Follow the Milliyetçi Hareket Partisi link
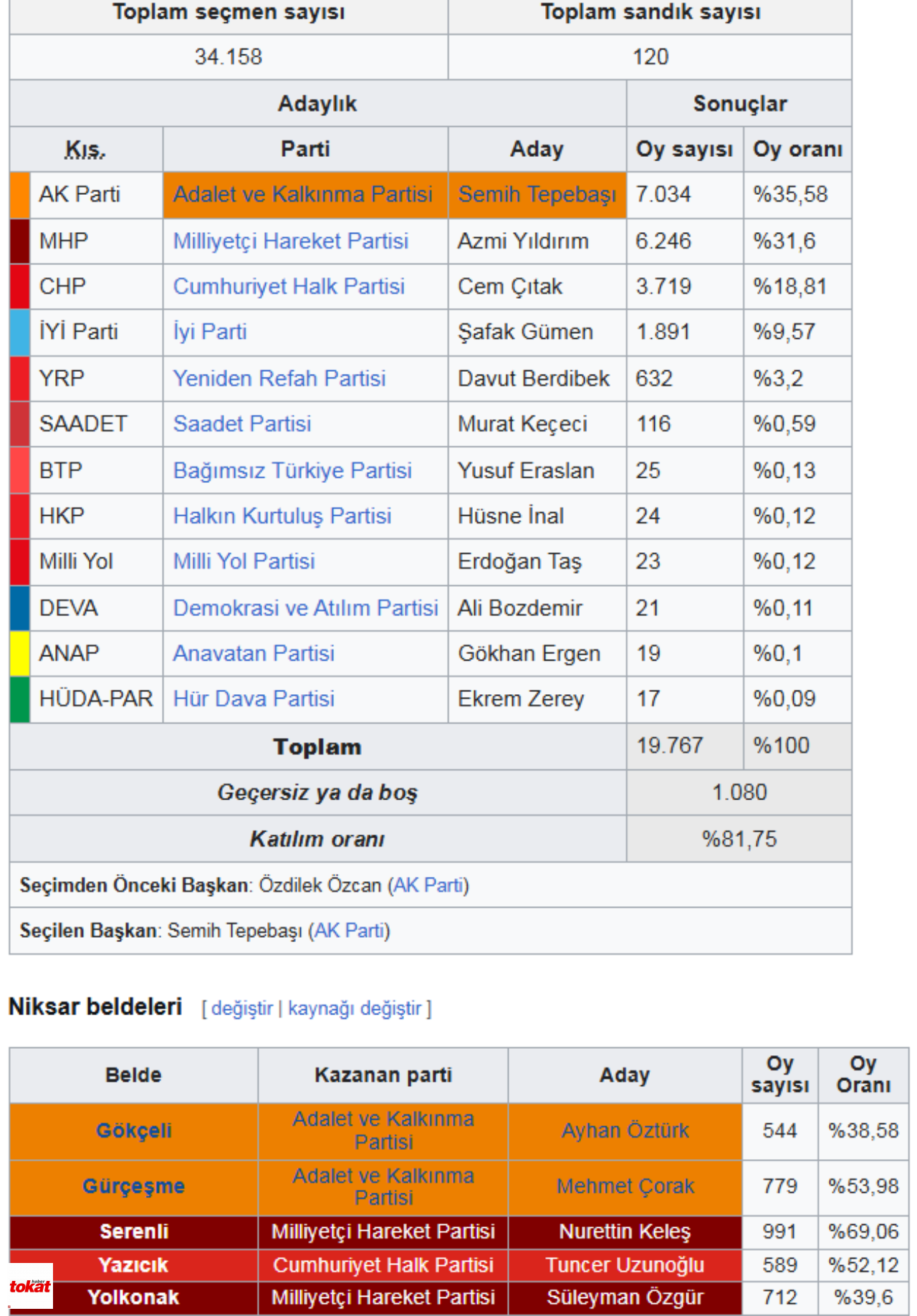This screenshot has width=917, height=1316. click(290, 241)
